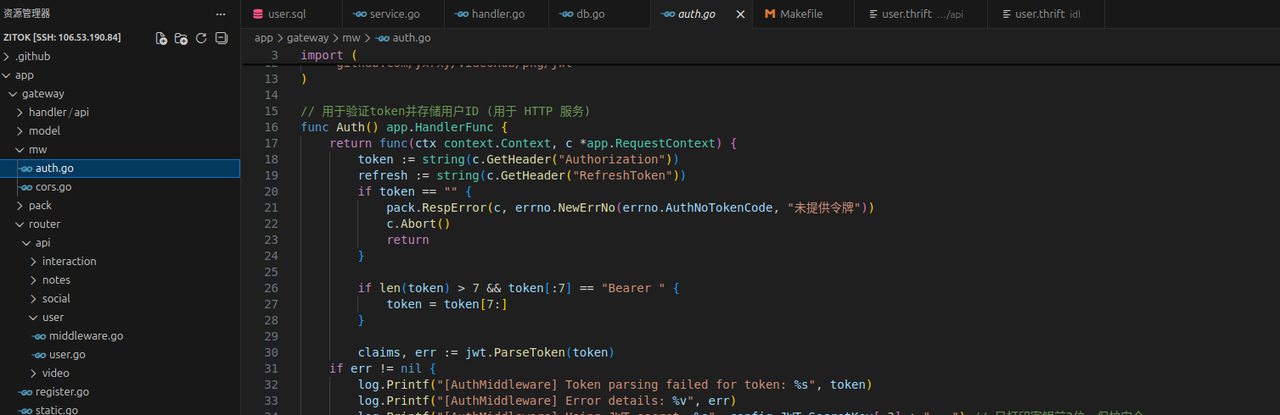This screenshot has width=1280, height=415.
Task: Click the Go icon beside register.go in the tree
Action: point(26,392)
